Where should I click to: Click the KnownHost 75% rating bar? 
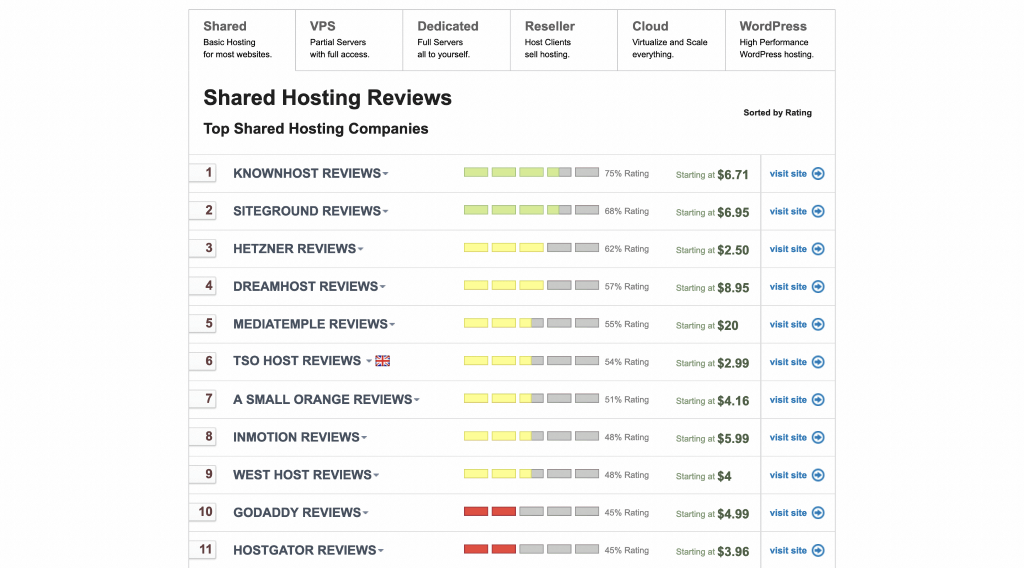(x=531, y=173)
